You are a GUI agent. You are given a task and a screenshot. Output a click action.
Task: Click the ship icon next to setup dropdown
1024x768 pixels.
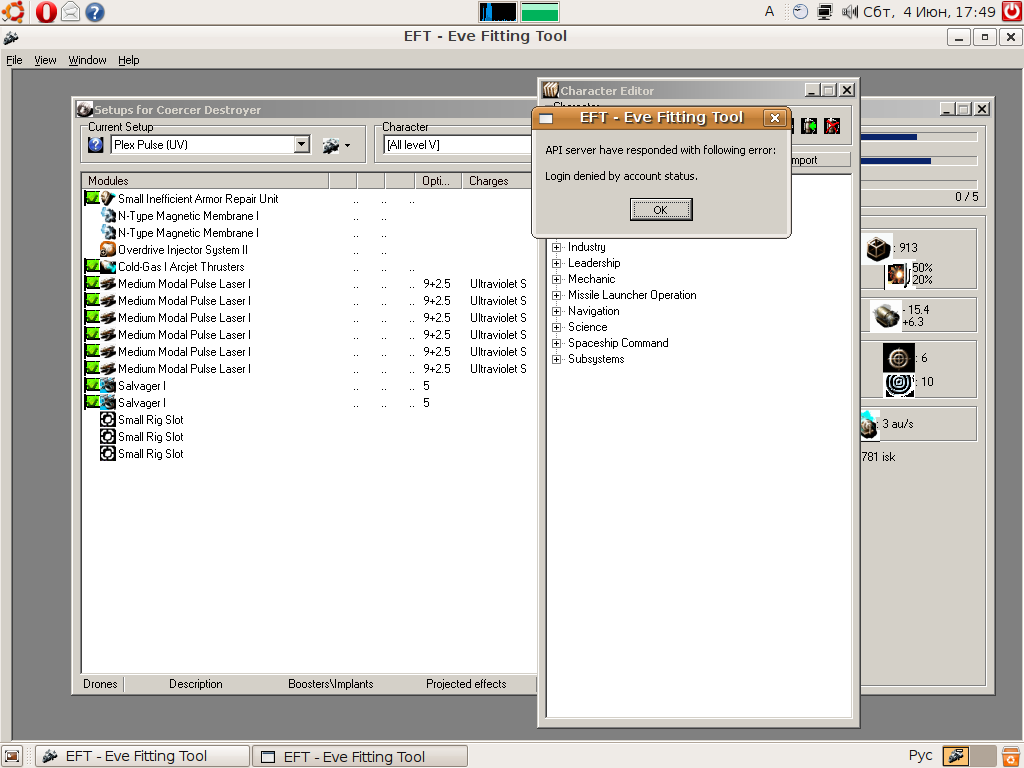coord(331,146)
